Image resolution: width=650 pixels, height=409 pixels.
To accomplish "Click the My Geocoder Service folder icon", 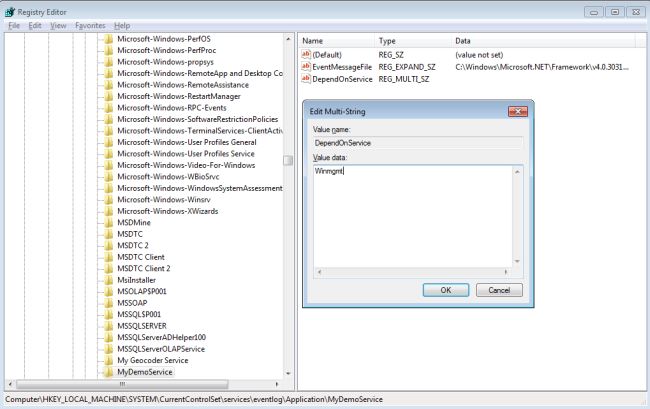I will click(109, 361).
